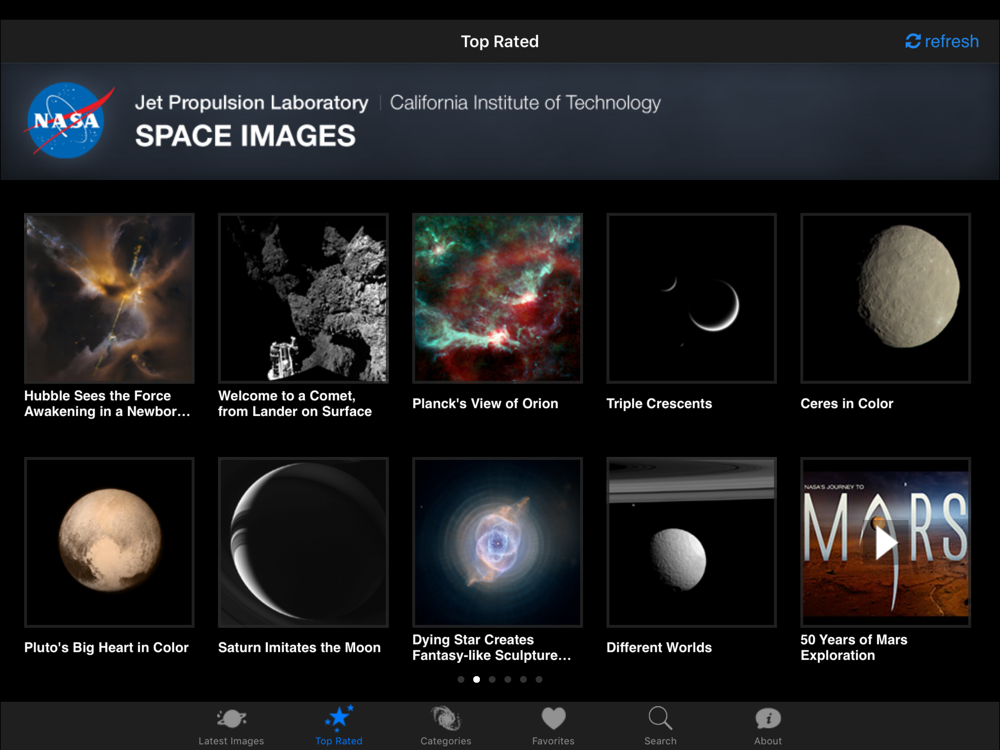View the Saturn Imitates the Moon image
This screenshot has width=1000, height=750.
click(x=303, y=542)
